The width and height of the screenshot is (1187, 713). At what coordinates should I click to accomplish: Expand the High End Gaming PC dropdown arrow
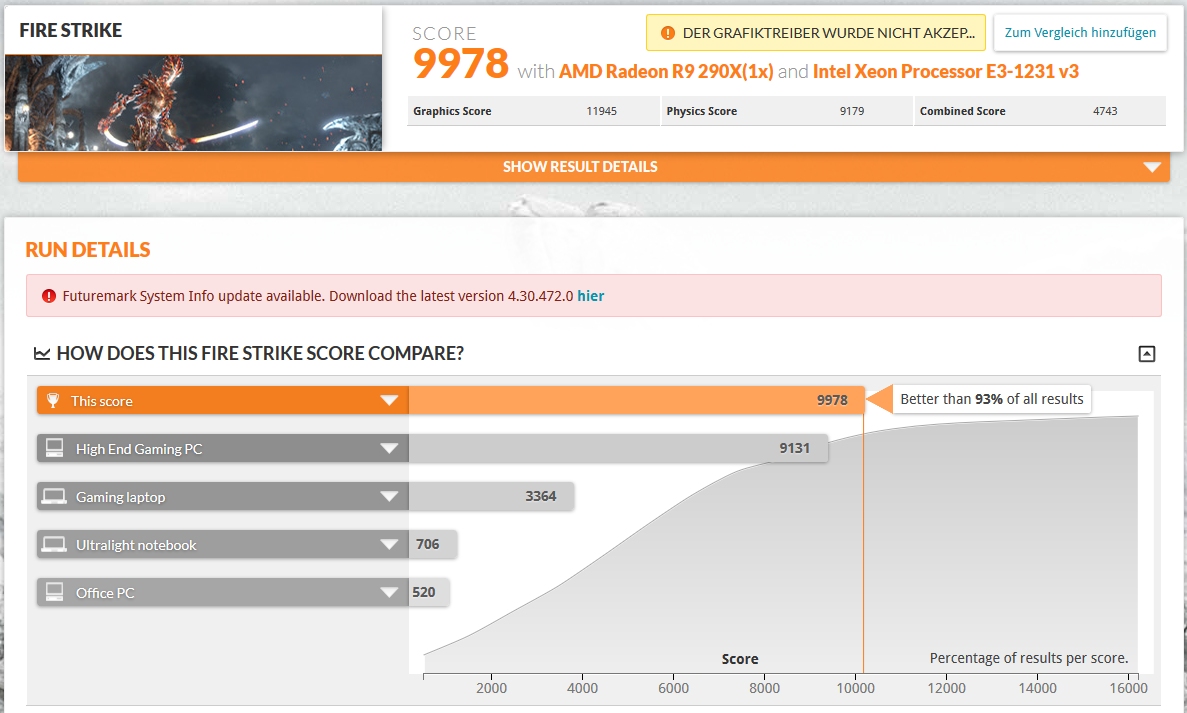389,448
